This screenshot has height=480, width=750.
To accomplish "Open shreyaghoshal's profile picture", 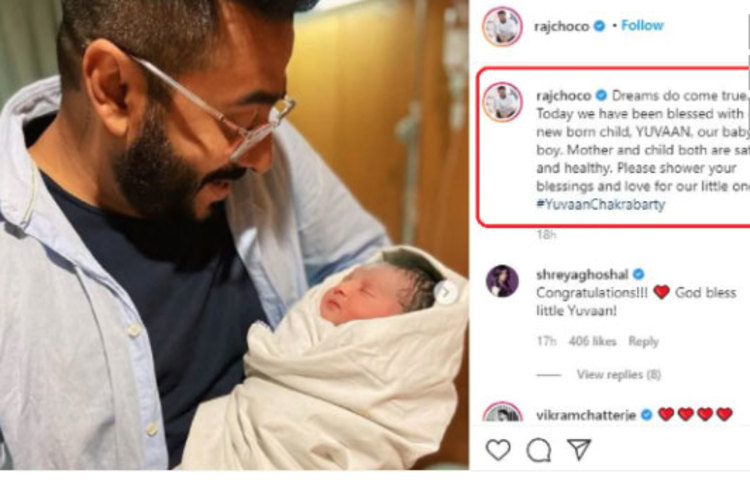I will 502,281.
